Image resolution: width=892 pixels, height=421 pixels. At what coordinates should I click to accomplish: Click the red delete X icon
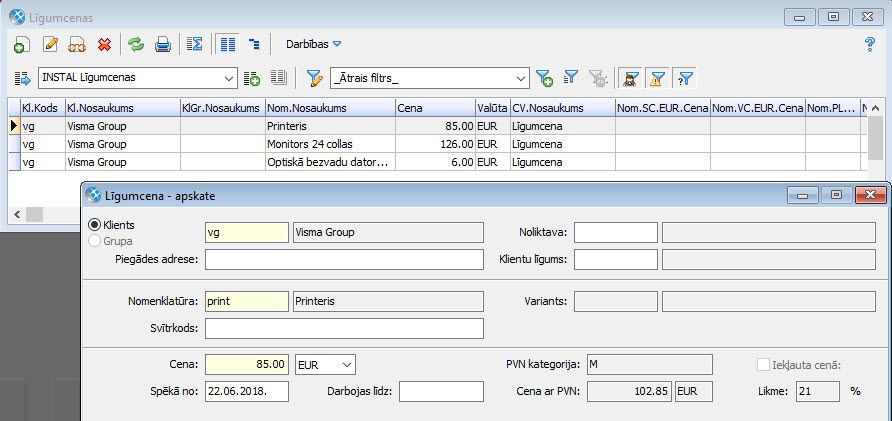click(x=104, y=44)
